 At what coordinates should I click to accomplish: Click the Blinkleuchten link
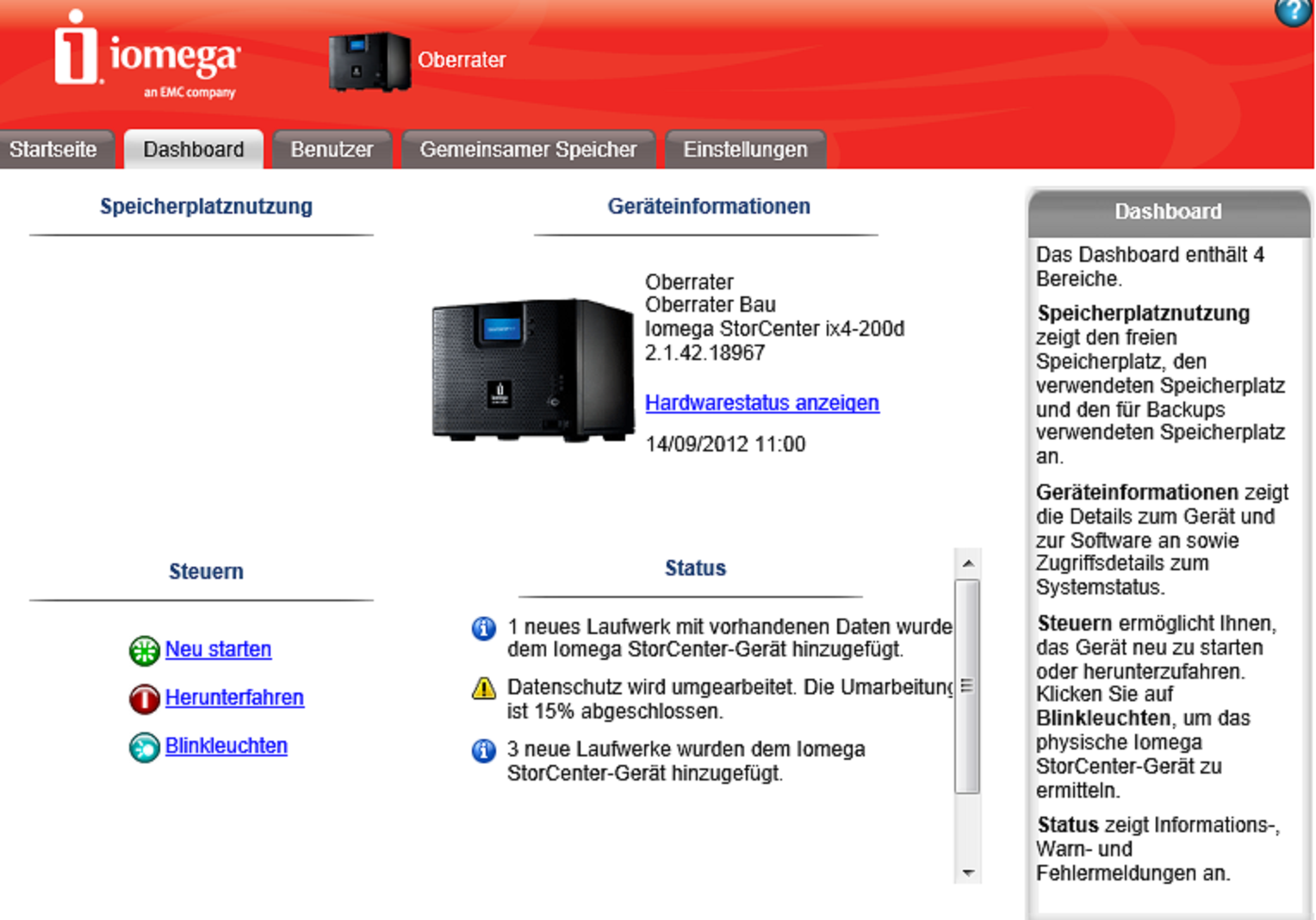[x=227, y=745]
